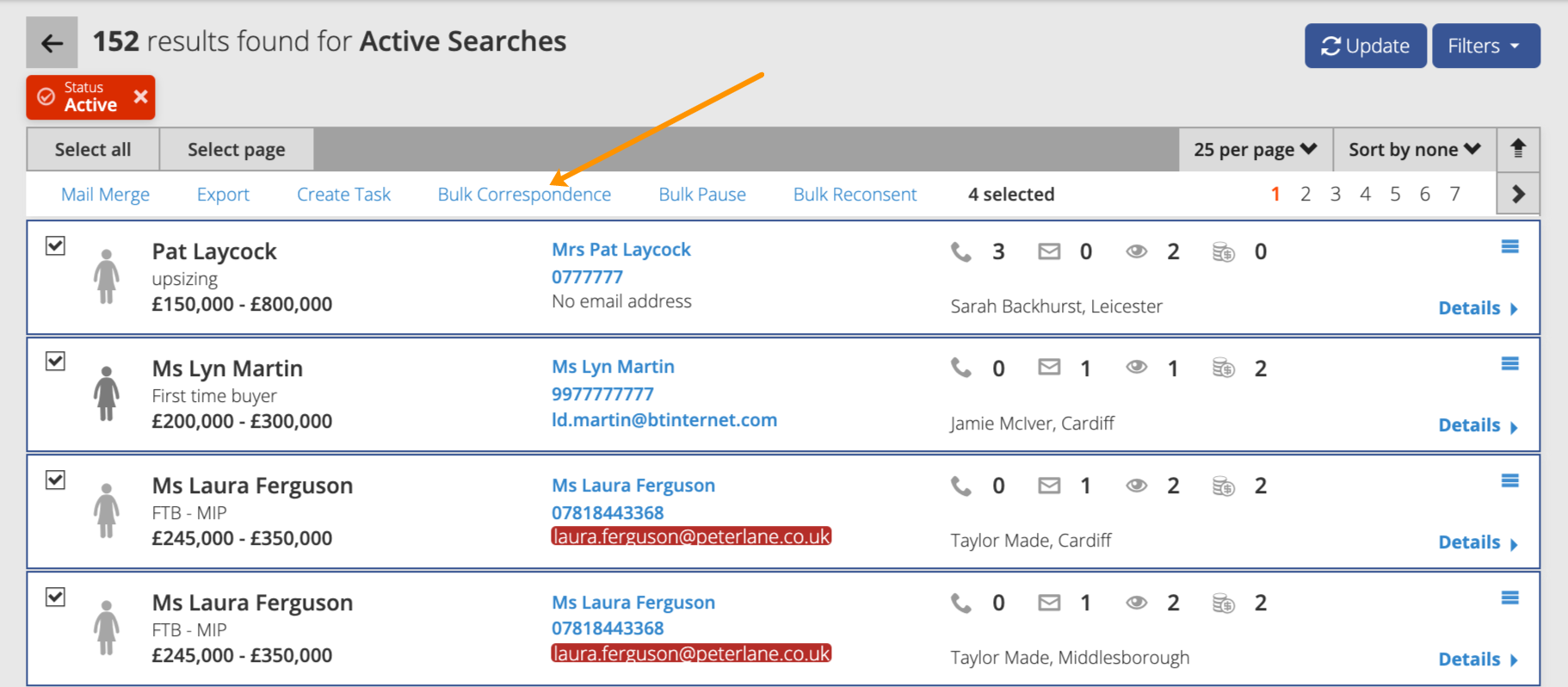Open the Sort by none dropdown
The image size is (1568, 687).
click(1415, 150)
